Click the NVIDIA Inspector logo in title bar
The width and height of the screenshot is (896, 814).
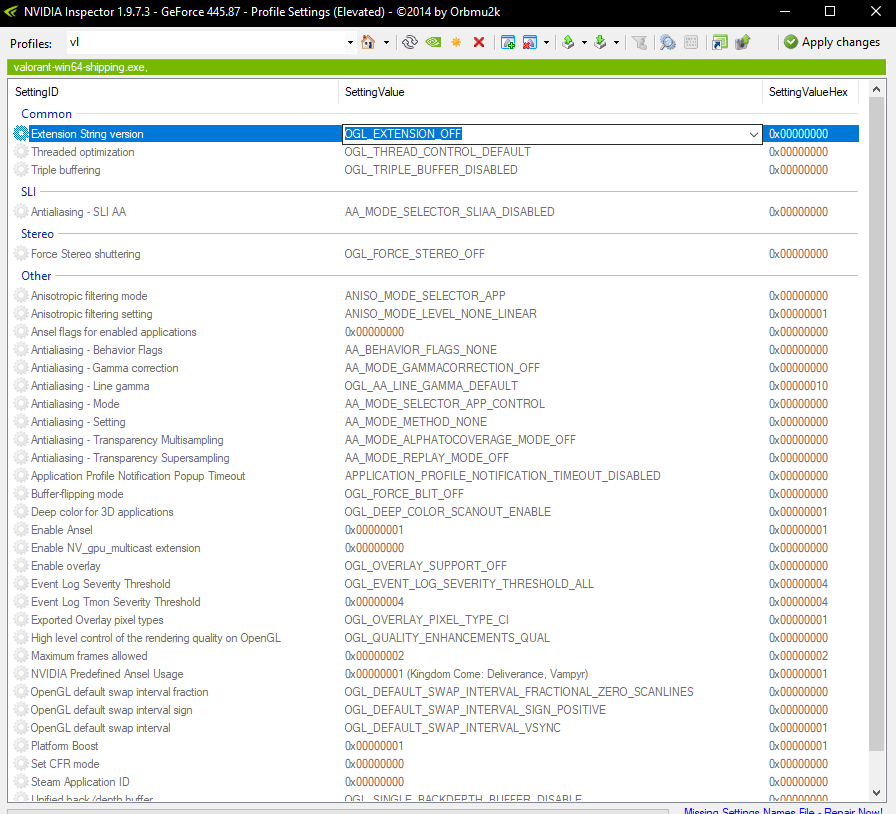pos(11,11)
